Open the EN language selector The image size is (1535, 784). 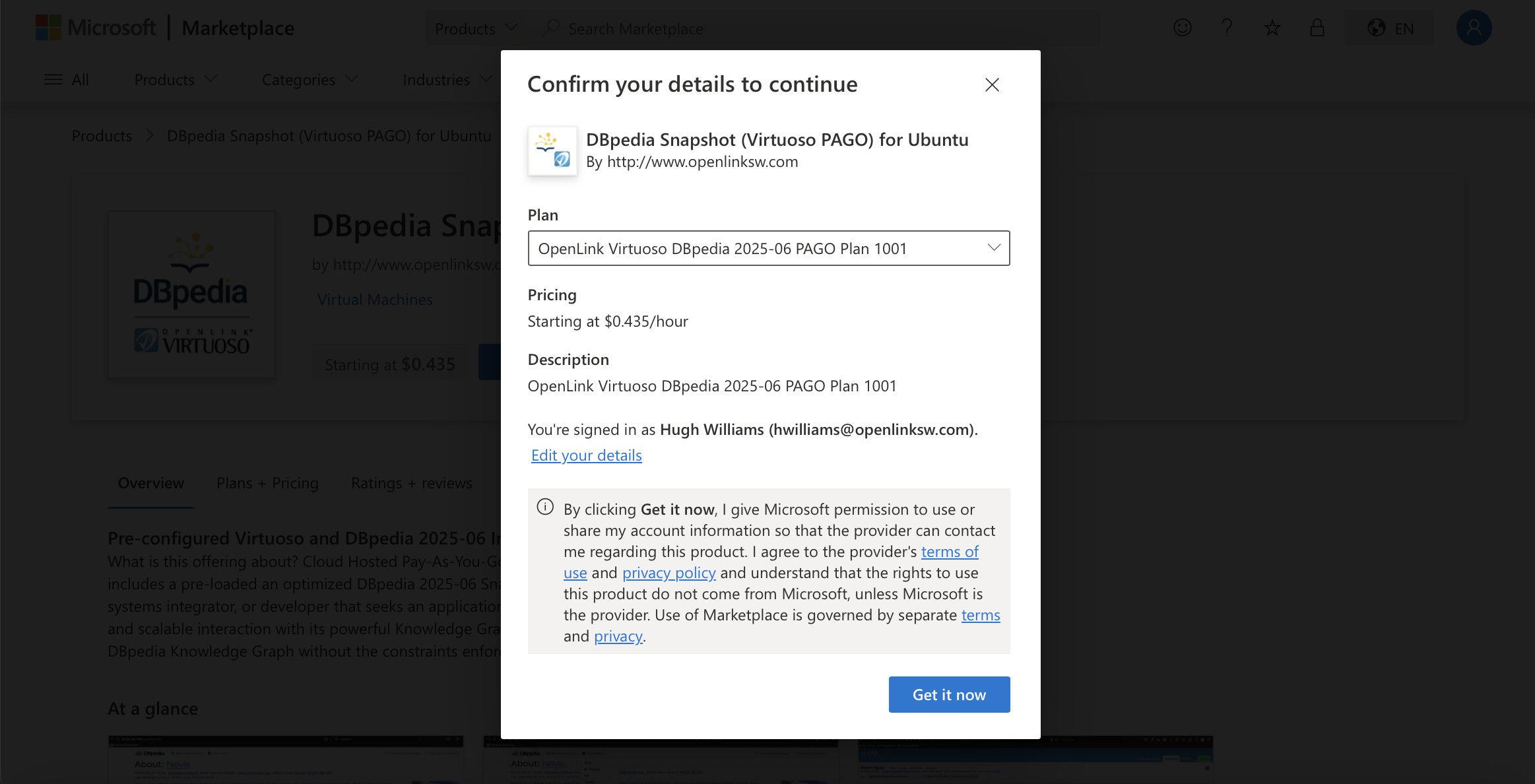tap(1390, 28)
